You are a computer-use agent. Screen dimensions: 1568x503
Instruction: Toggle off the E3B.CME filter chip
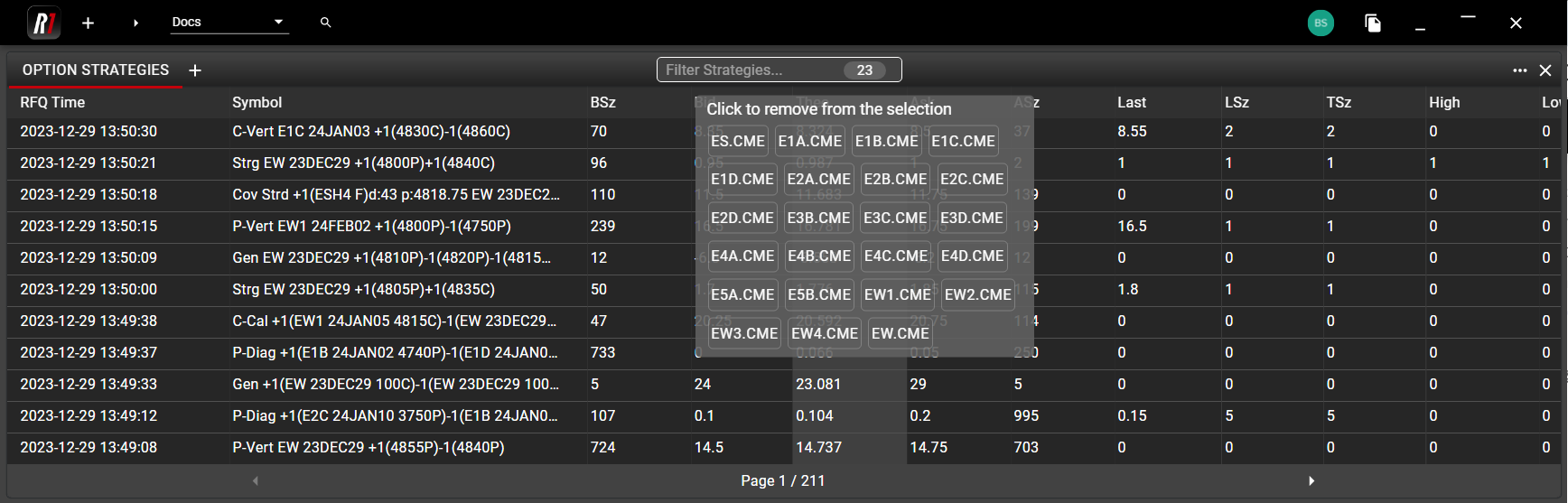pos(818,218)
